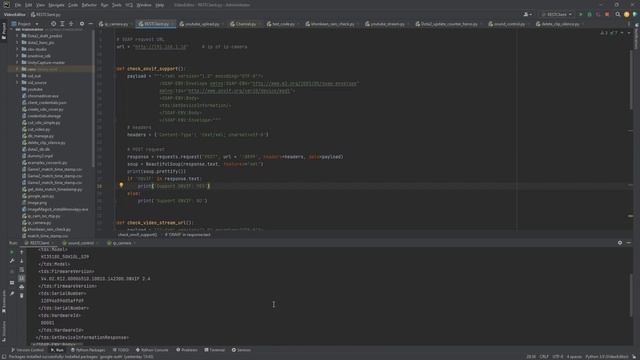The image size is (640, 360).
Task: Toggle scroll to end in Run panel
Action: click(x=22, y=278)
